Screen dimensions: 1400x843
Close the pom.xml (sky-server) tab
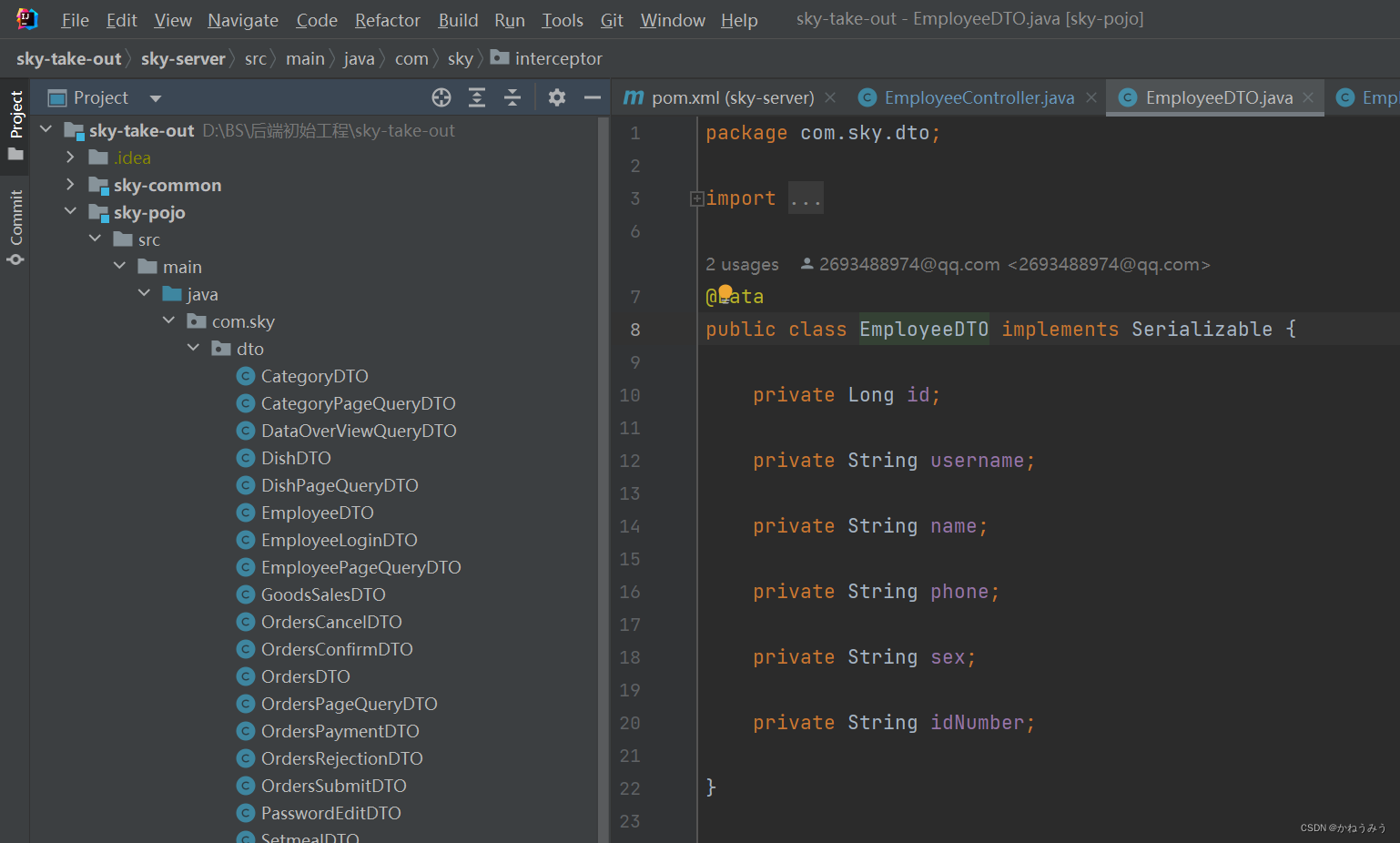tap(829, 96)
